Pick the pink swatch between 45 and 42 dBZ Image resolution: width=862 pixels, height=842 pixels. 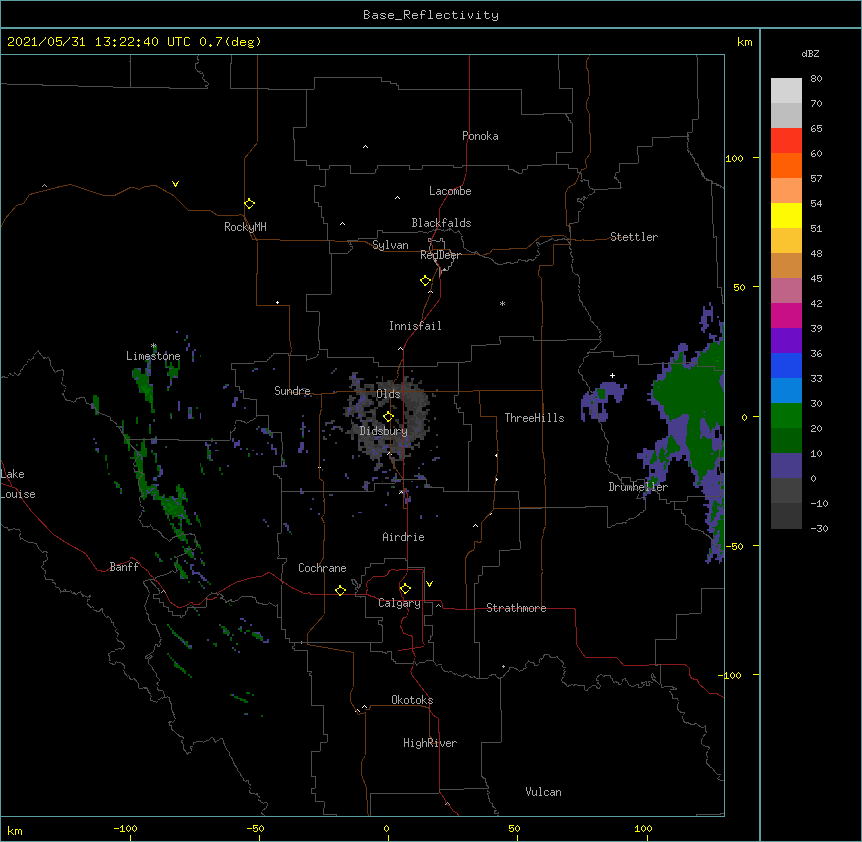coord(786,290)
